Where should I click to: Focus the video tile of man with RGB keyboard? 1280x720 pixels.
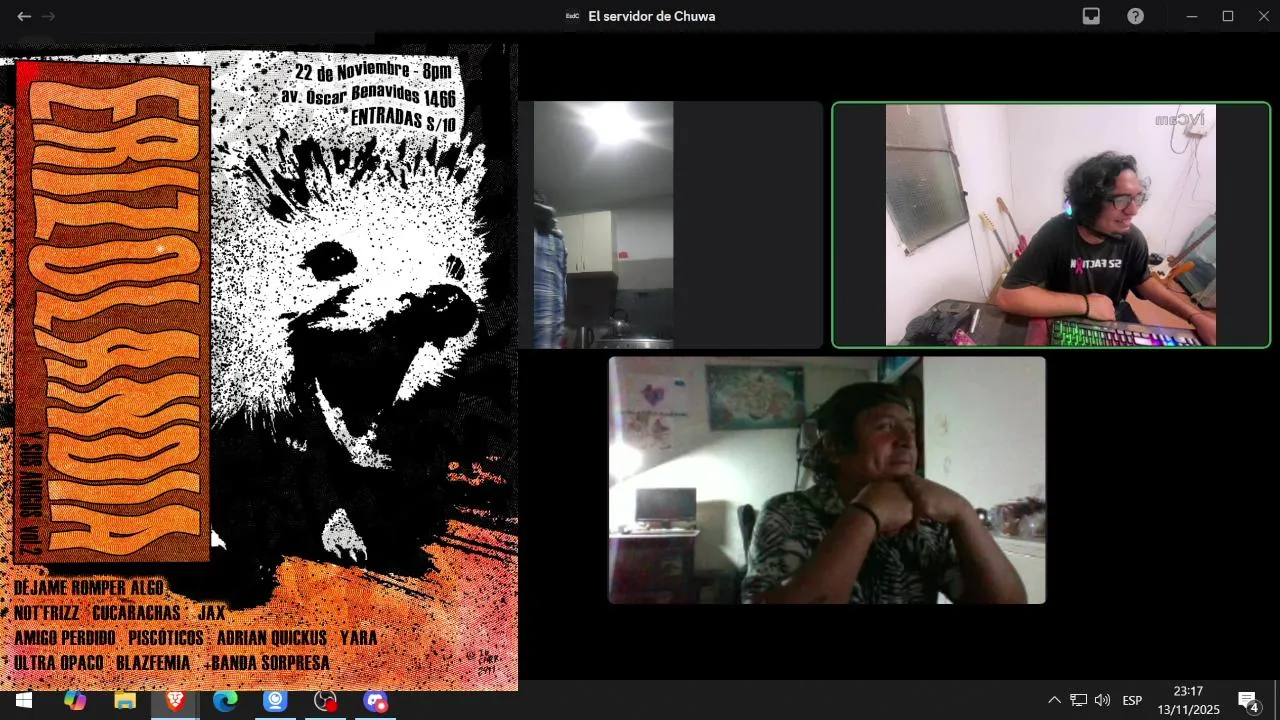[1051, 225]
